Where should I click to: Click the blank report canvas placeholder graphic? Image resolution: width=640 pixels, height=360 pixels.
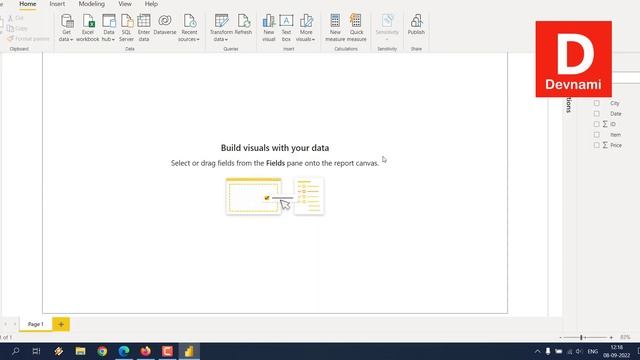coord(275,196)
